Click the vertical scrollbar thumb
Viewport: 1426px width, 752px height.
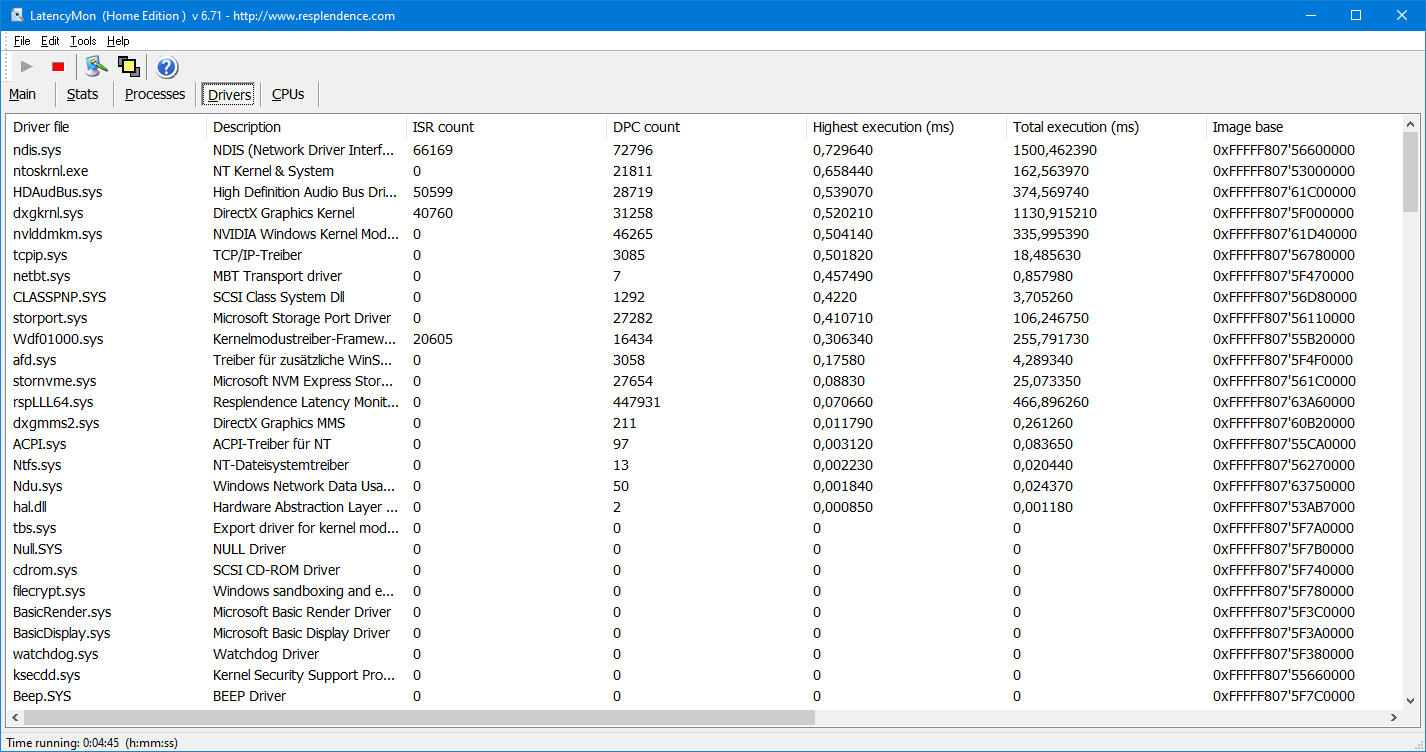coord(1410,173)
